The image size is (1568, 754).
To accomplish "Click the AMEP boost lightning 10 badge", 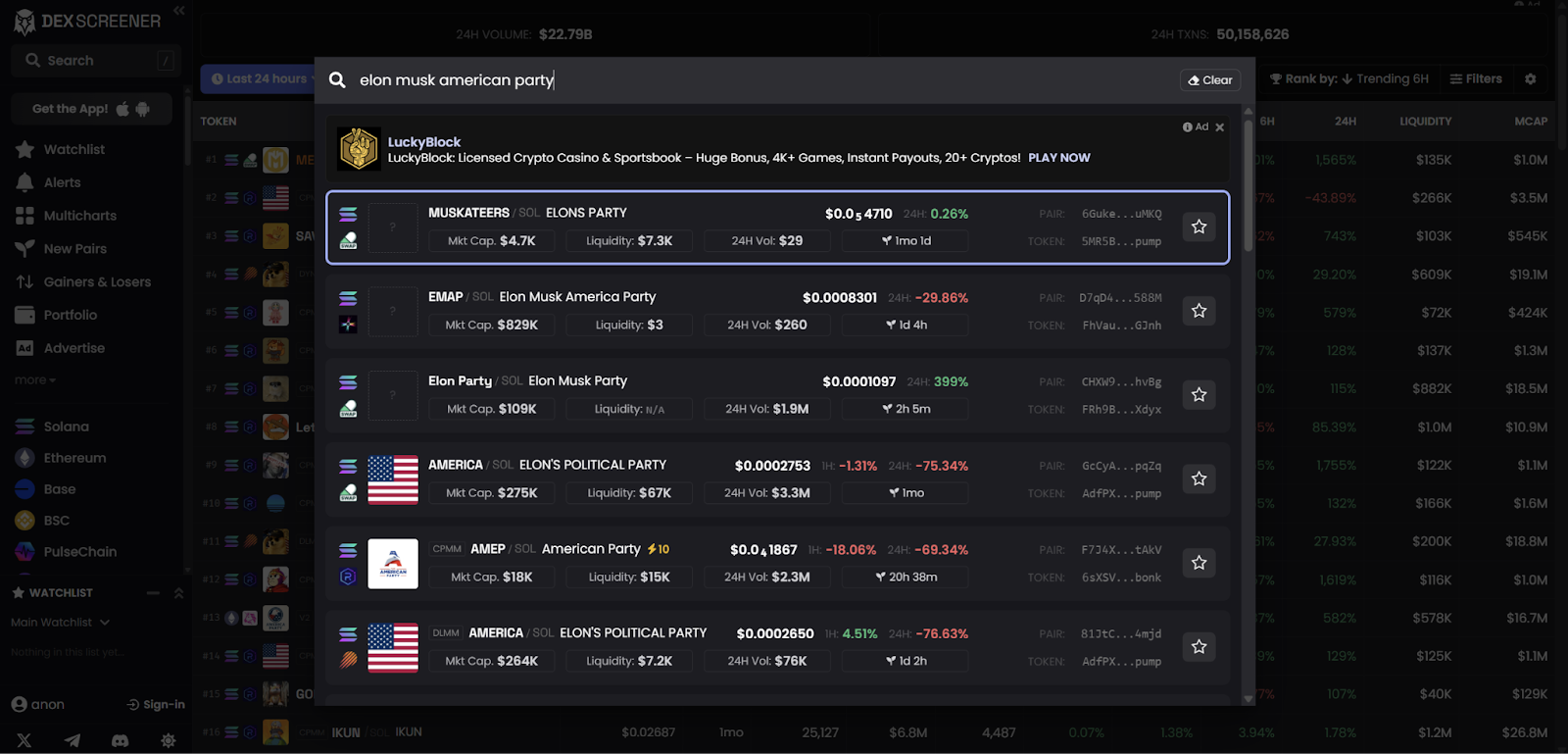I will point(658,550).
